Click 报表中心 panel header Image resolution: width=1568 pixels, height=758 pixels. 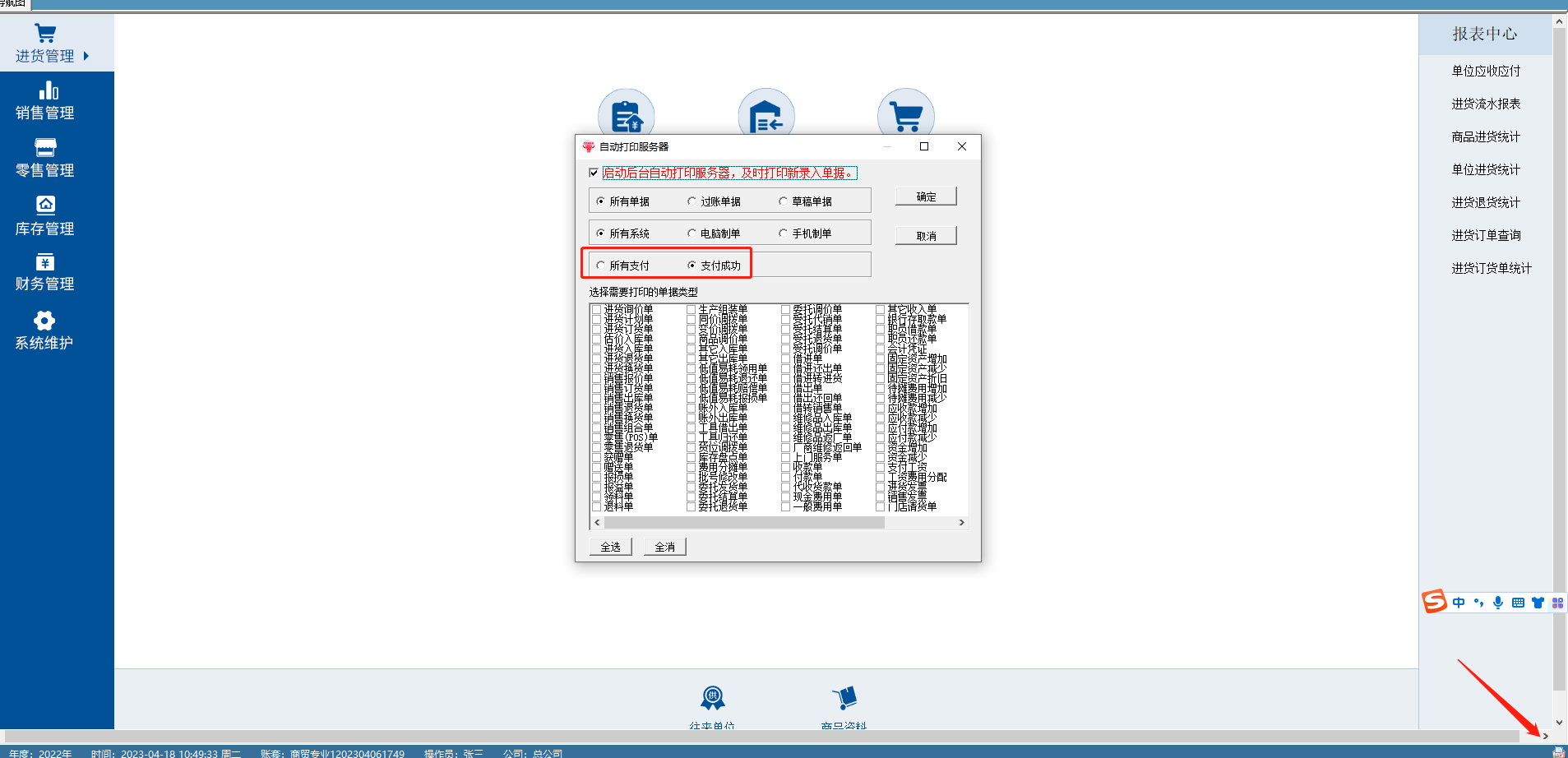[x=1485, y=34]
